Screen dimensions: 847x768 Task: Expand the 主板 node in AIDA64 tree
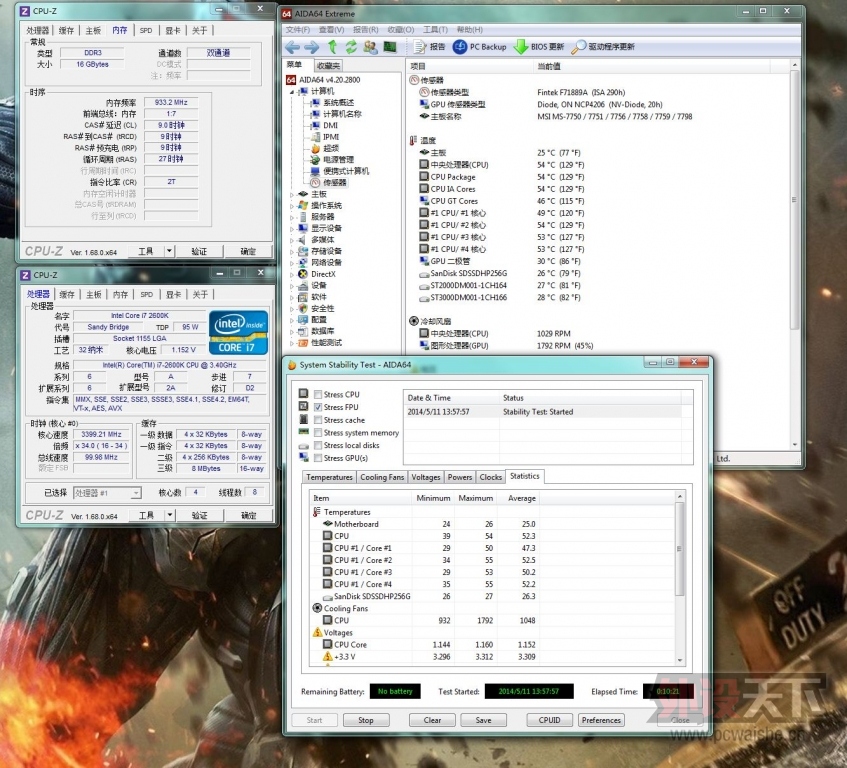(292, 194)
